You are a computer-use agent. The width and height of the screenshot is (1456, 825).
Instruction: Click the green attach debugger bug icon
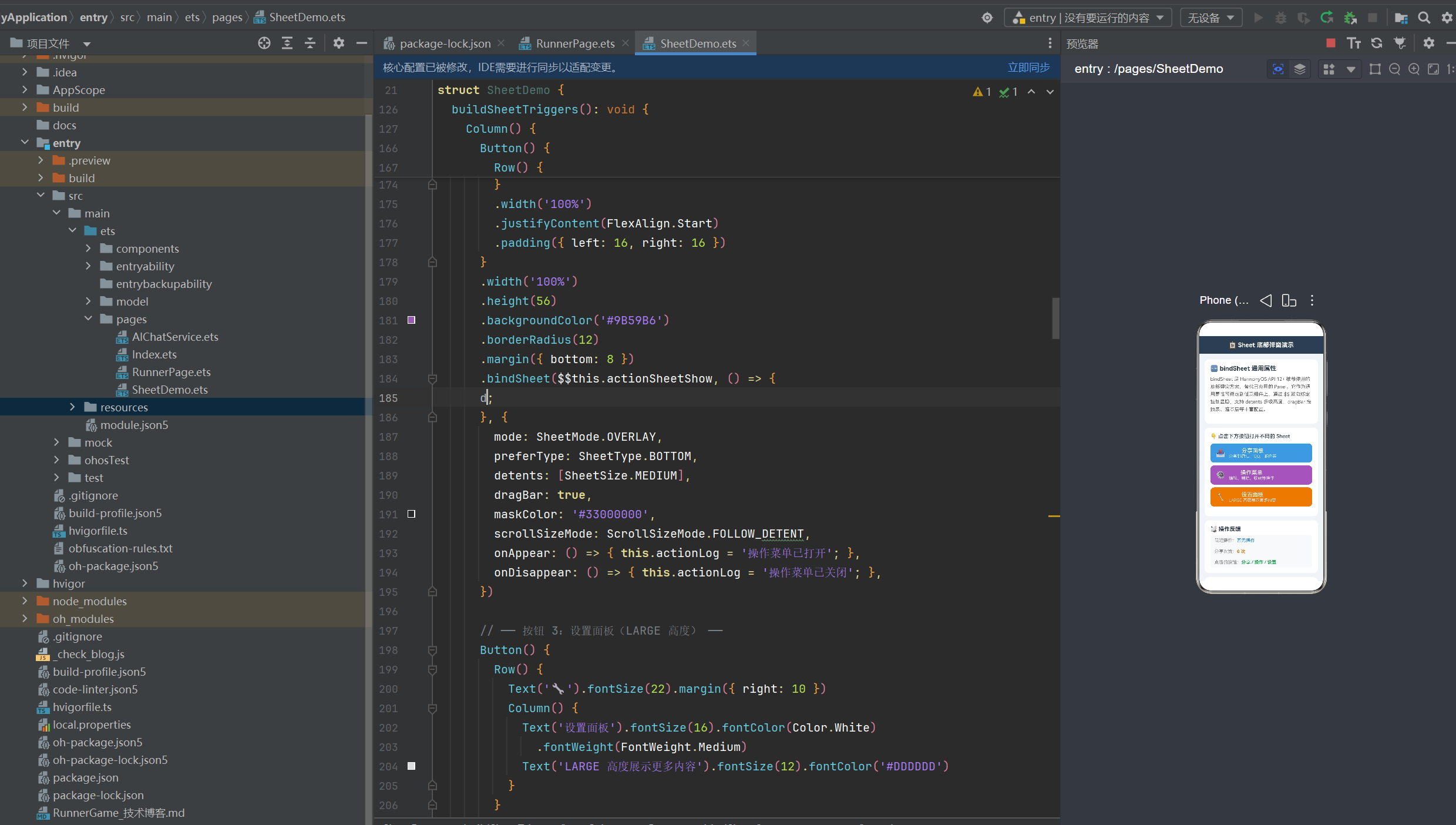1350,18
